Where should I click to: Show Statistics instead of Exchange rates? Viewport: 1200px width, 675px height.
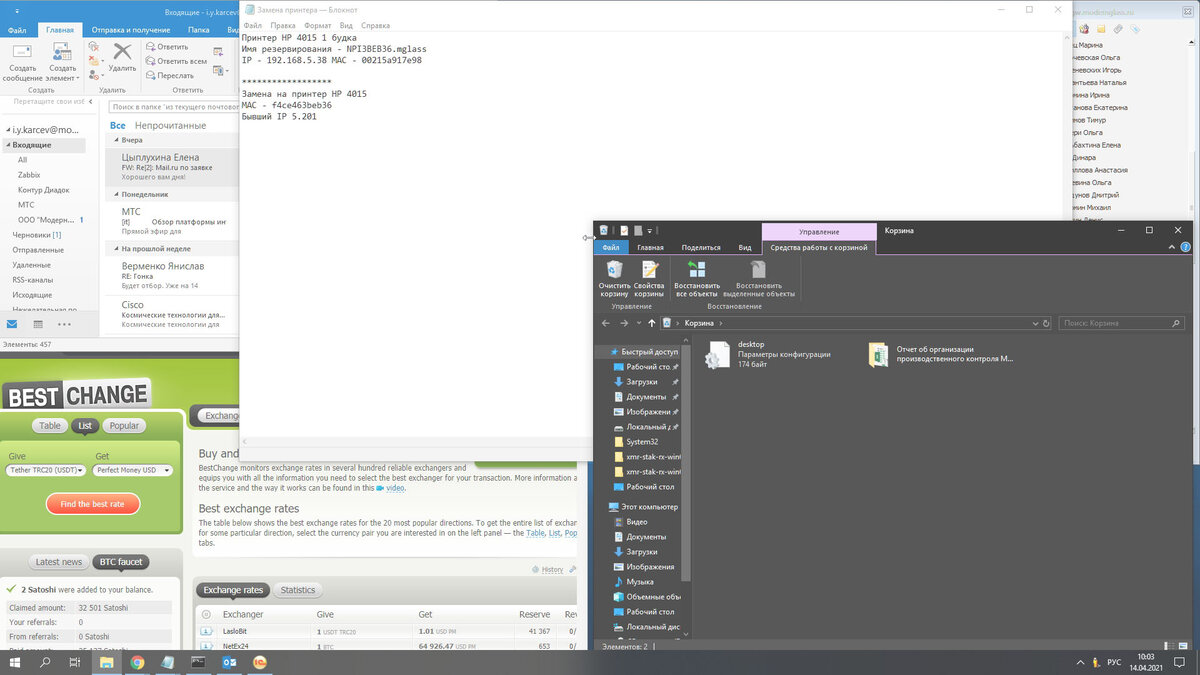pyautogui.click(x=298, y=590)
